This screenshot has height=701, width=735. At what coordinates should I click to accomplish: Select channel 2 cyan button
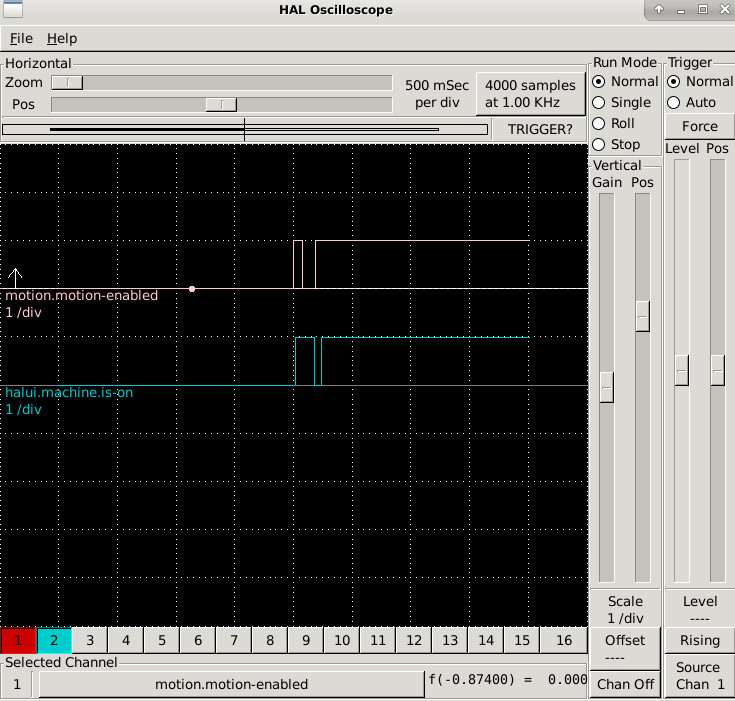coord(54,640)
